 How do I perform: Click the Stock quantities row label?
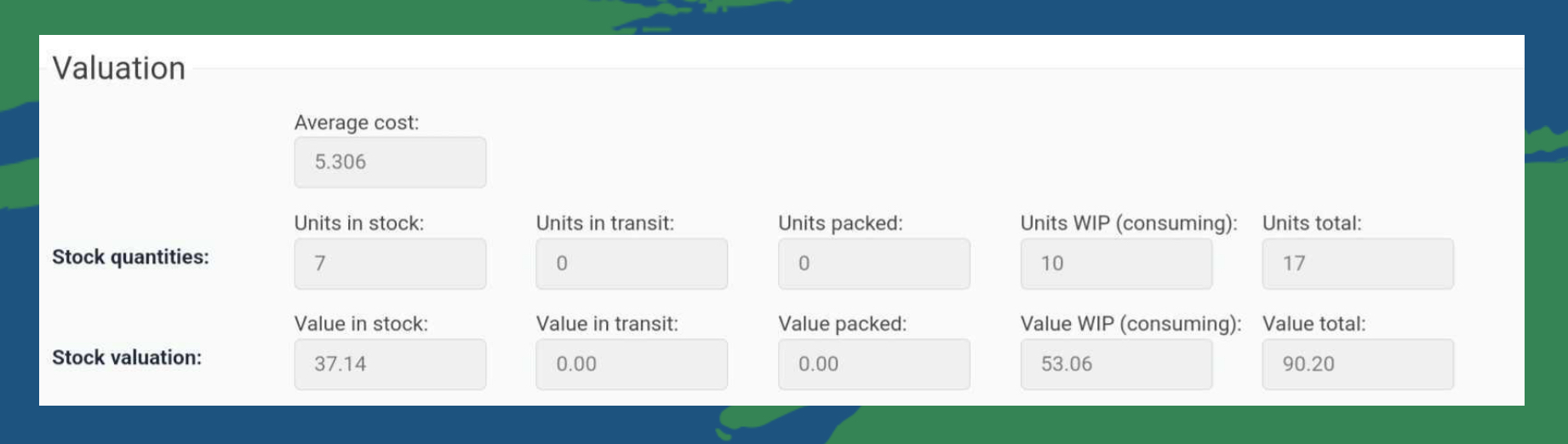[130, 257]
